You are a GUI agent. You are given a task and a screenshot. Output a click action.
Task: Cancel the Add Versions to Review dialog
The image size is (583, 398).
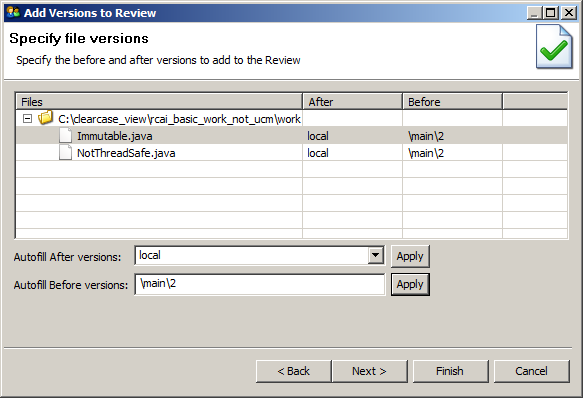531,371
